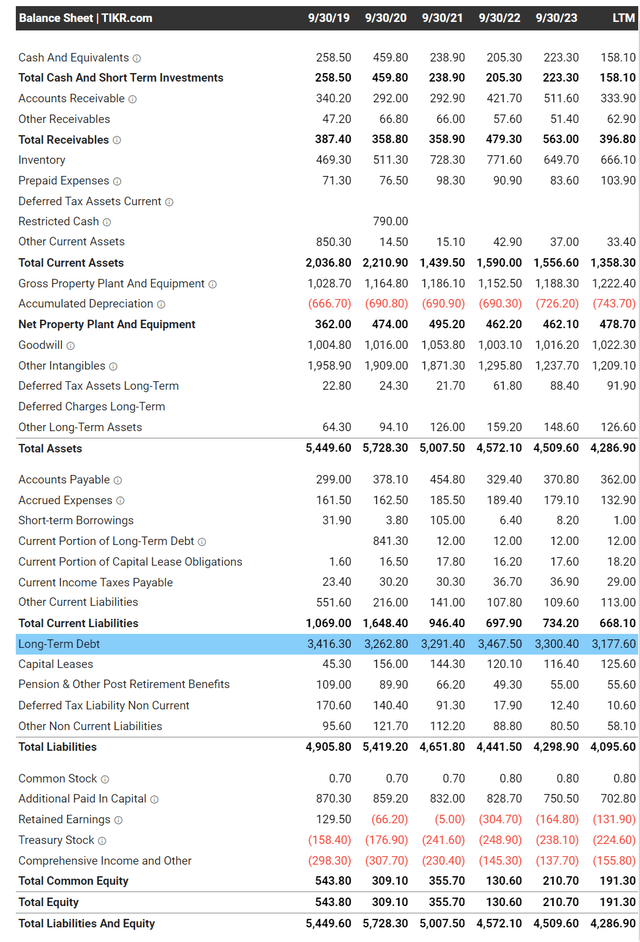Click Retained Earnings value 129.50
This screenshot has width=640, height=942.
[x=334, y=819]
